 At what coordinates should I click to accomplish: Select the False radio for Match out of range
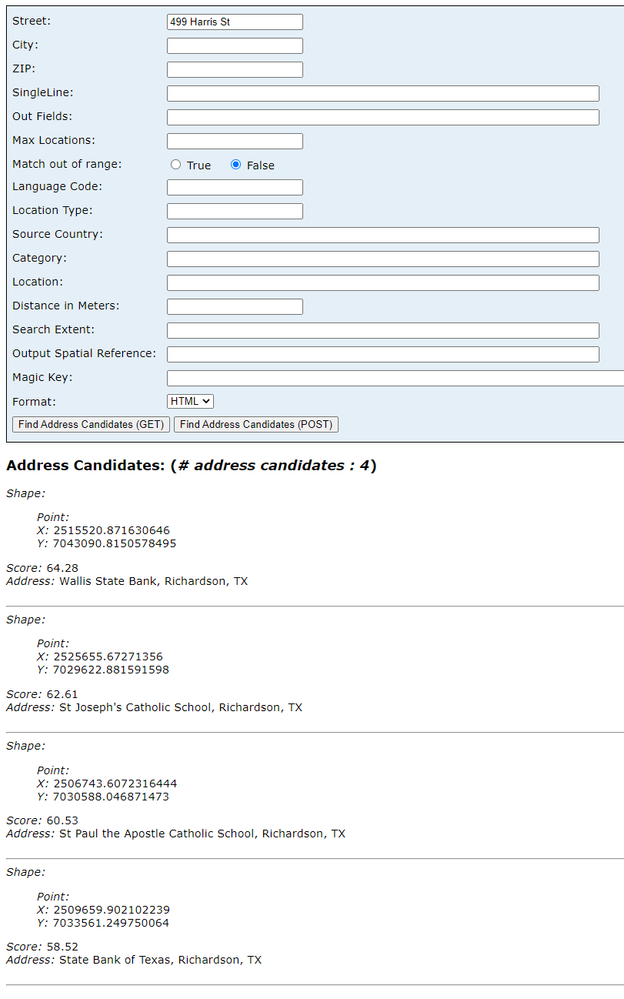coord(236,165)
